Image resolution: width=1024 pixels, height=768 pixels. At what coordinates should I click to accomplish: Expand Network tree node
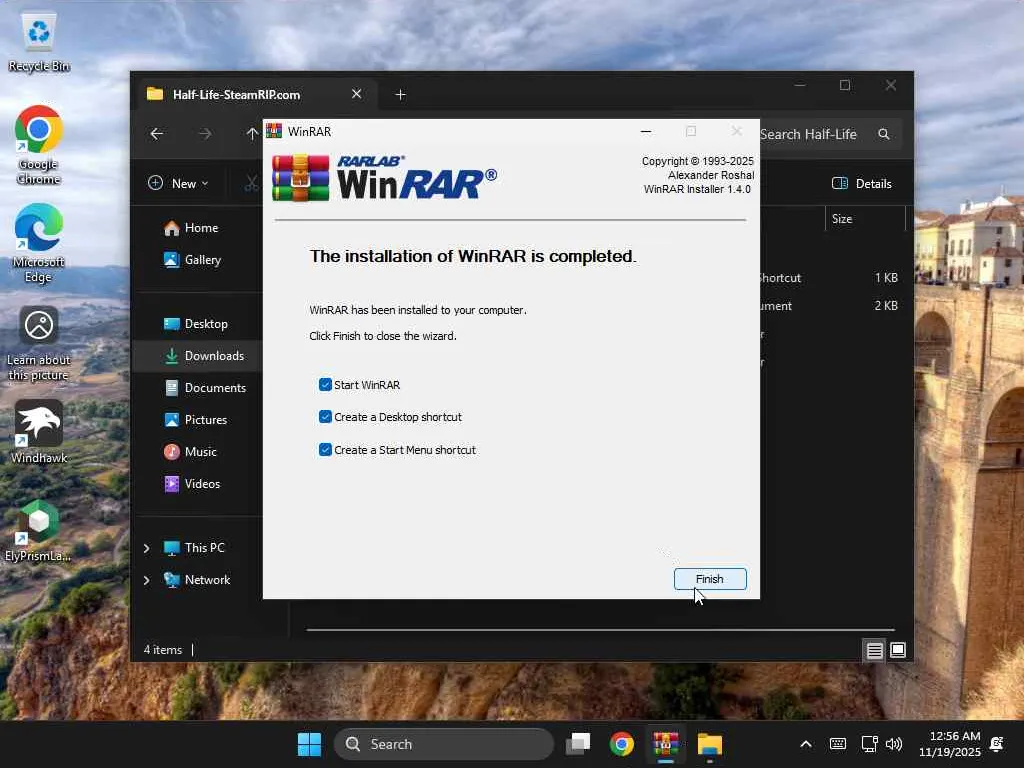point(146,580)
